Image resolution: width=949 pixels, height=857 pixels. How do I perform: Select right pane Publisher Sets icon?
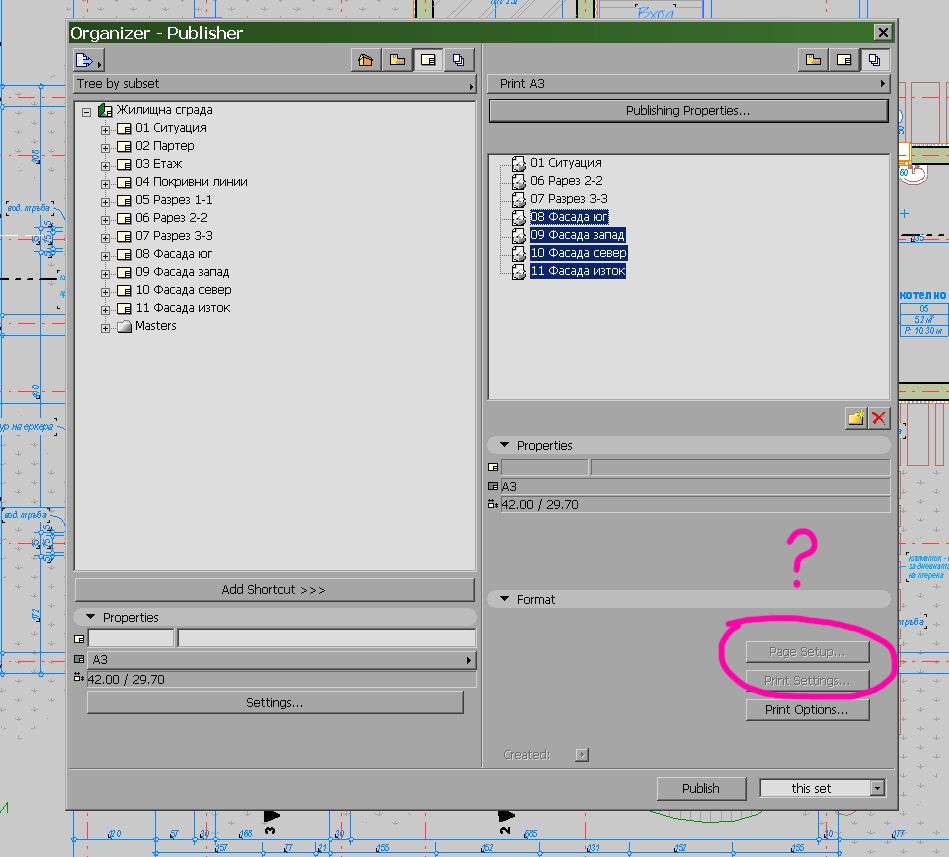coord(875,60)
